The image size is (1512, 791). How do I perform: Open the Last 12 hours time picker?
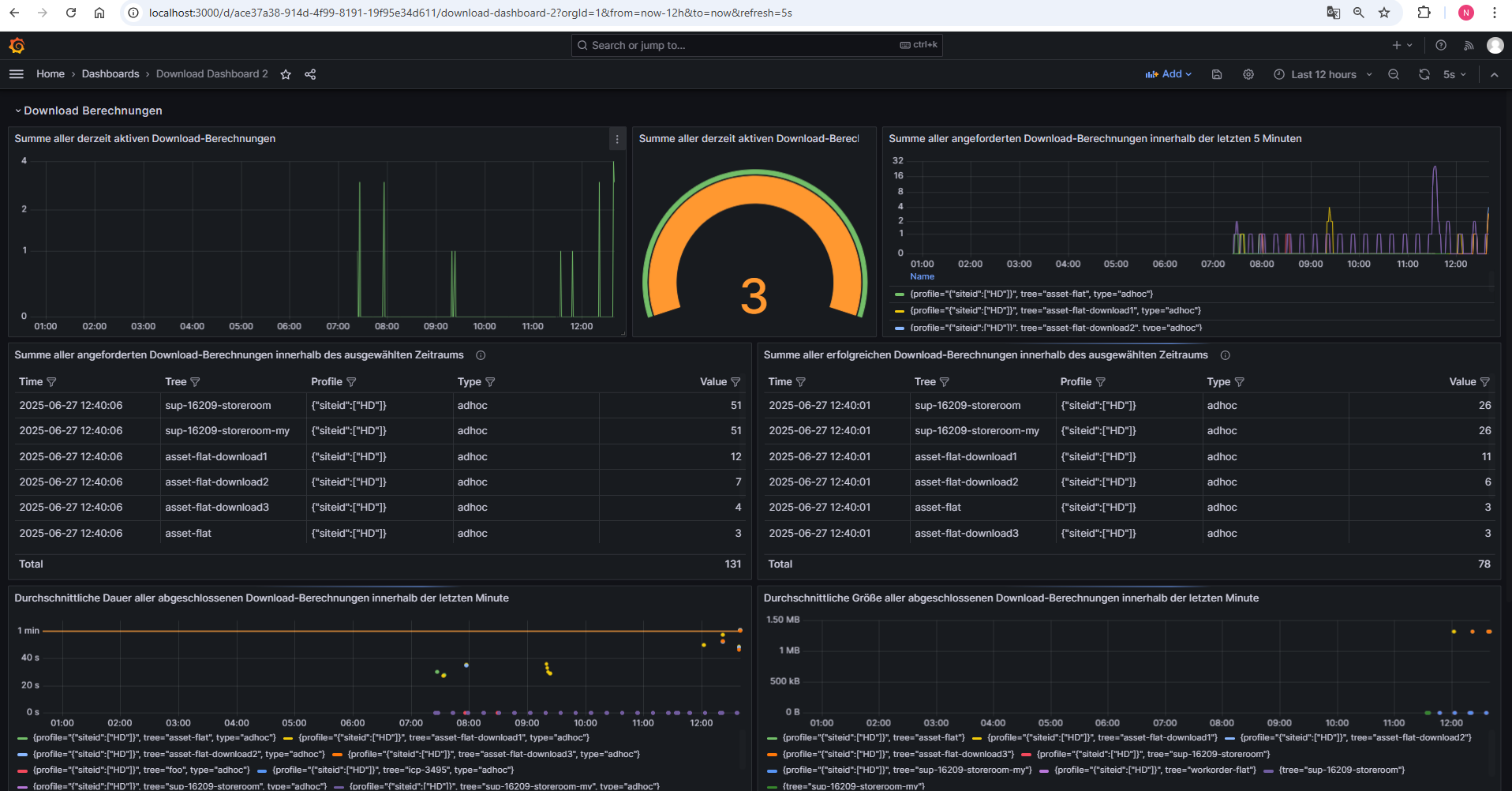tap(1323, 74)
